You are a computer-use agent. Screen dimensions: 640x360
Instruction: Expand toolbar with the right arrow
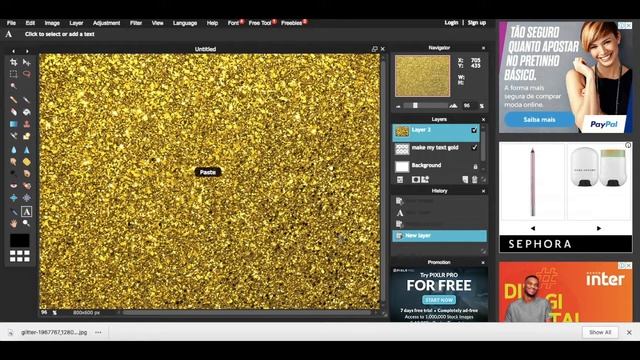point(27,51)
